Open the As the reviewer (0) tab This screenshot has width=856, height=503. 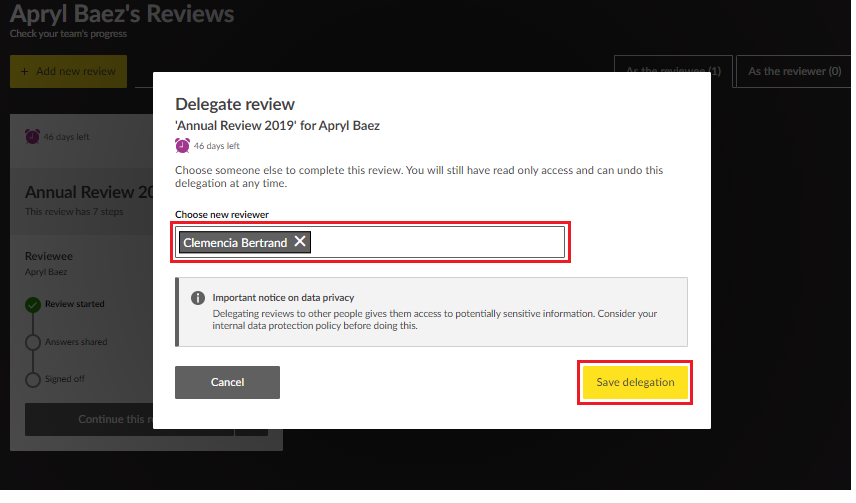click(794, 72)
